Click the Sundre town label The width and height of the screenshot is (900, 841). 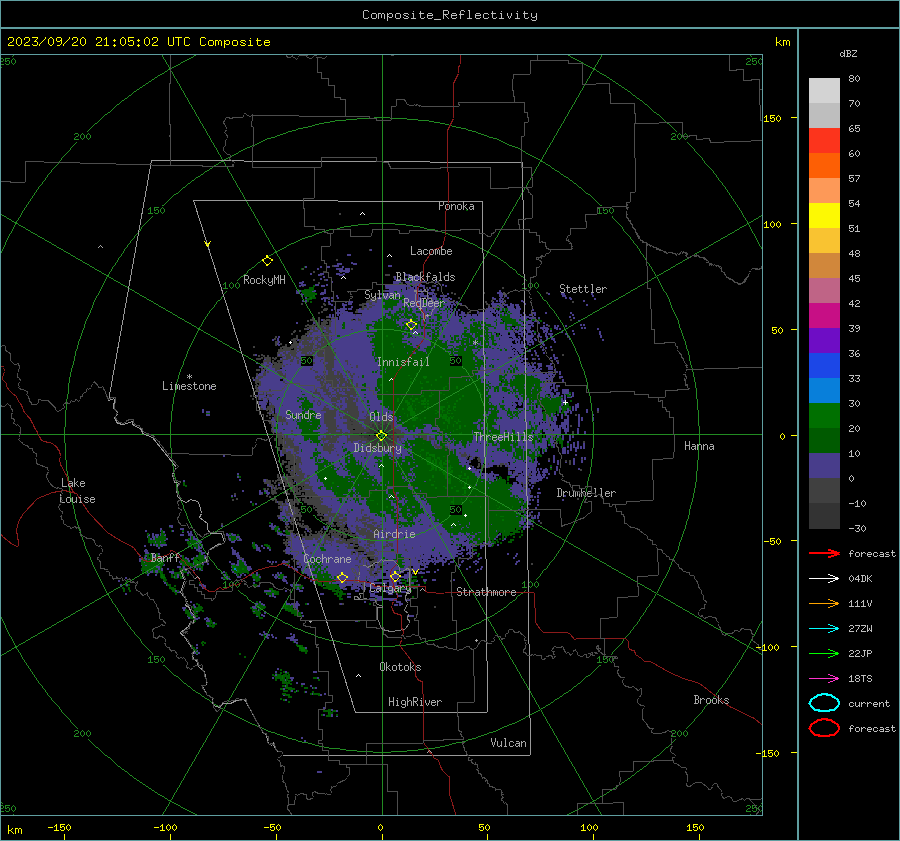point(303,414)
